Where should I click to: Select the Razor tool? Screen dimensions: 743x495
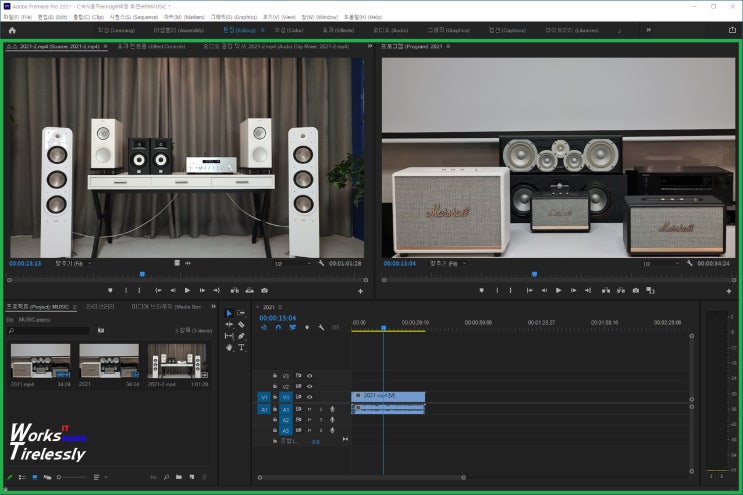[x=241, y=324]
